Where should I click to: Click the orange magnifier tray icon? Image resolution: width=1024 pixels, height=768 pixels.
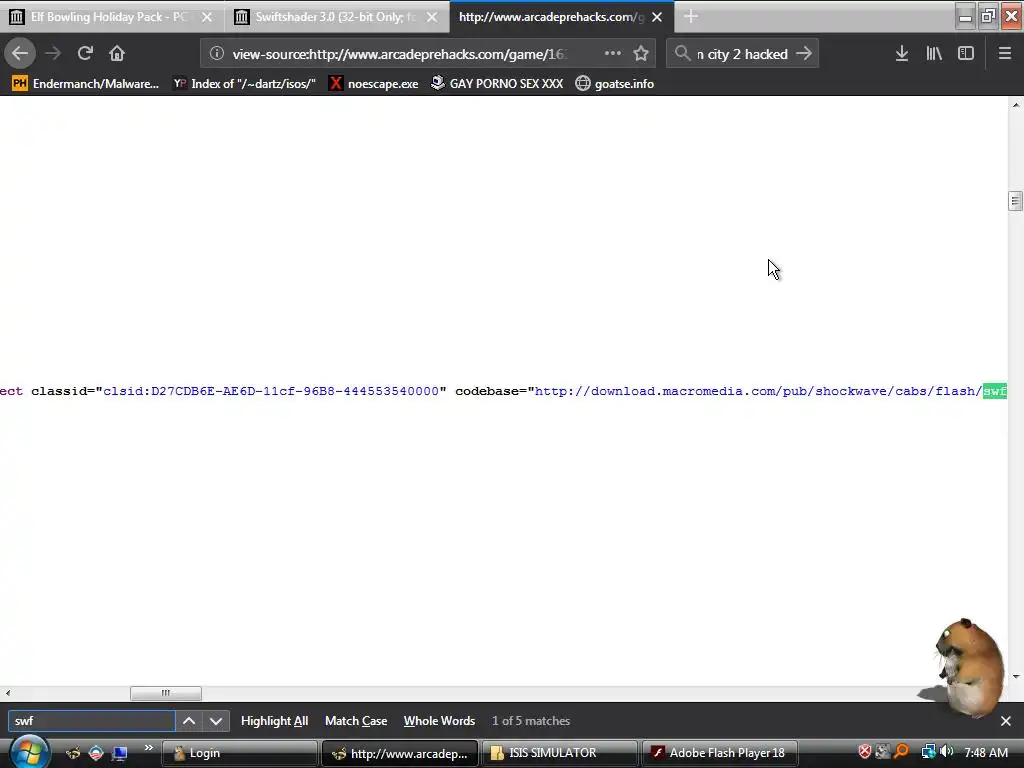tap(901, 752)
